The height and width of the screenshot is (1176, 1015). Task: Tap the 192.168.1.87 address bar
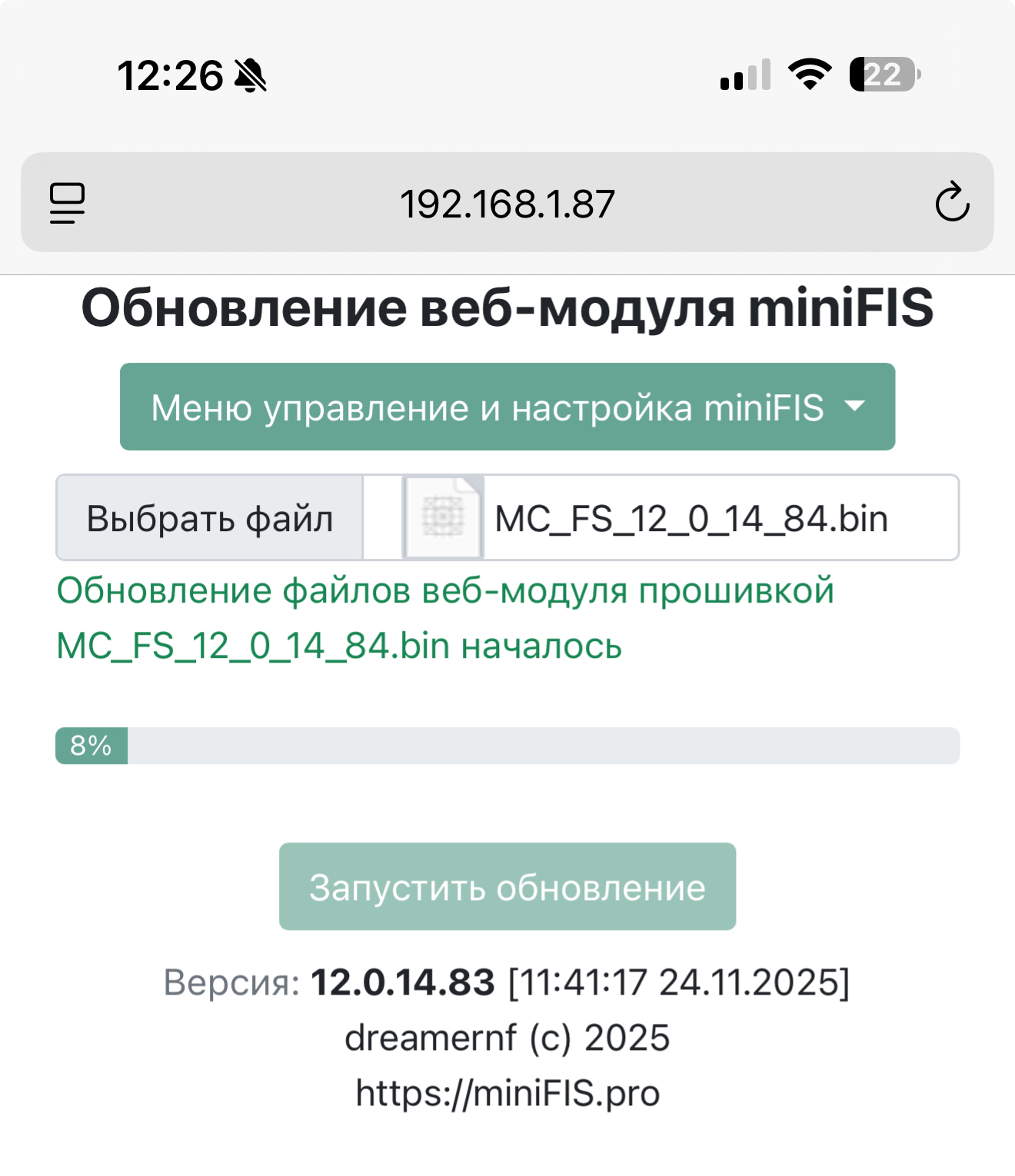pos(507,204)
